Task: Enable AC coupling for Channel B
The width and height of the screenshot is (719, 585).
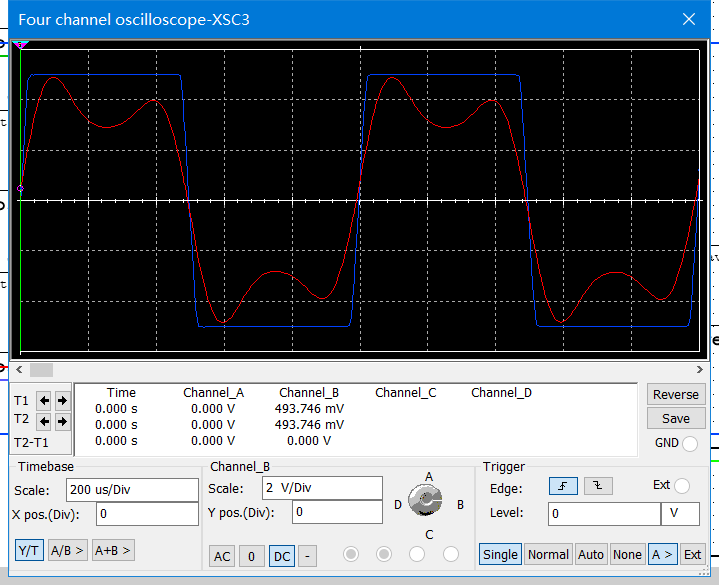Action: [x=222, y=556]
